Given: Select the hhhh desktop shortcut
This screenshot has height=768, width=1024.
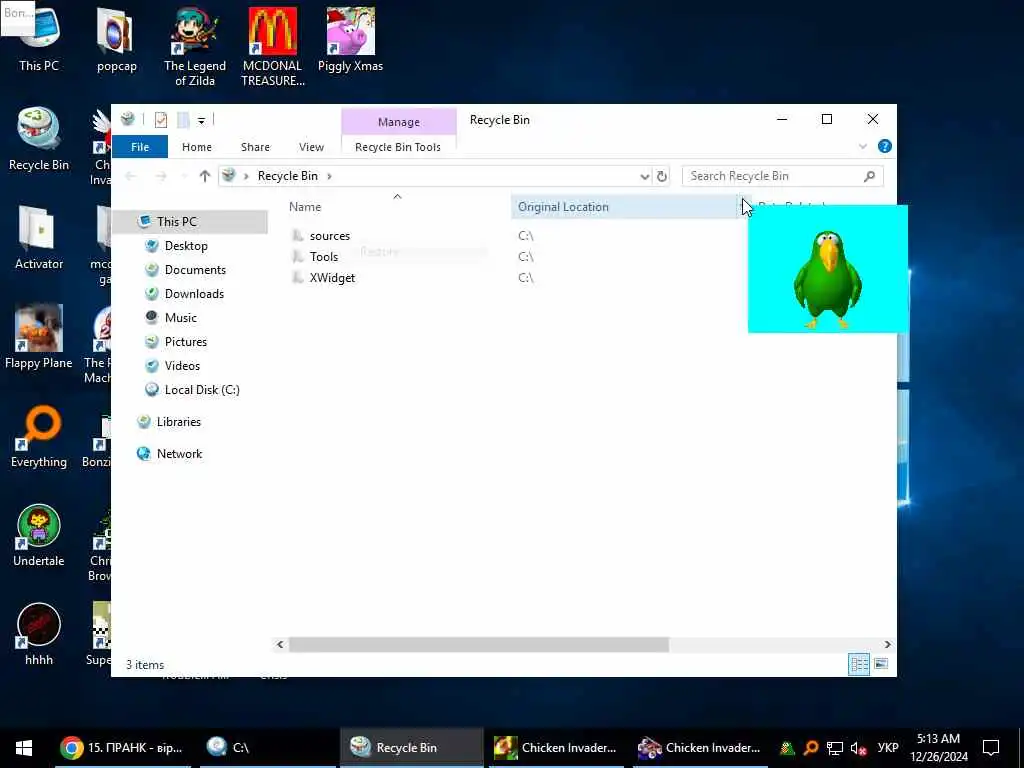Looking at the screenshot, I should tap(39, 634).
